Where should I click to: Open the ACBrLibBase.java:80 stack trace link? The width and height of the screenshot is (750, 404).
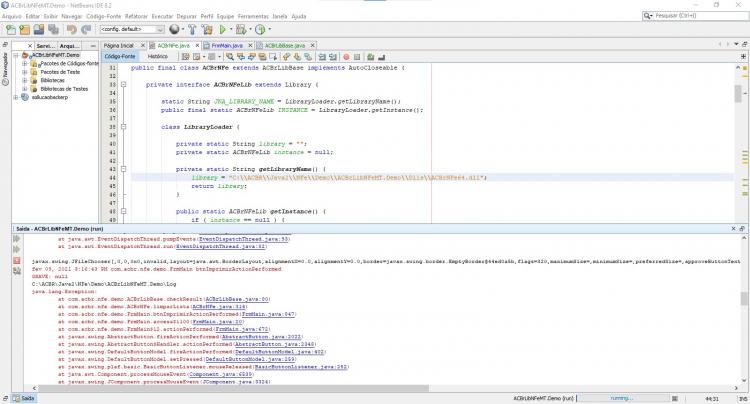tap(238, 299)
